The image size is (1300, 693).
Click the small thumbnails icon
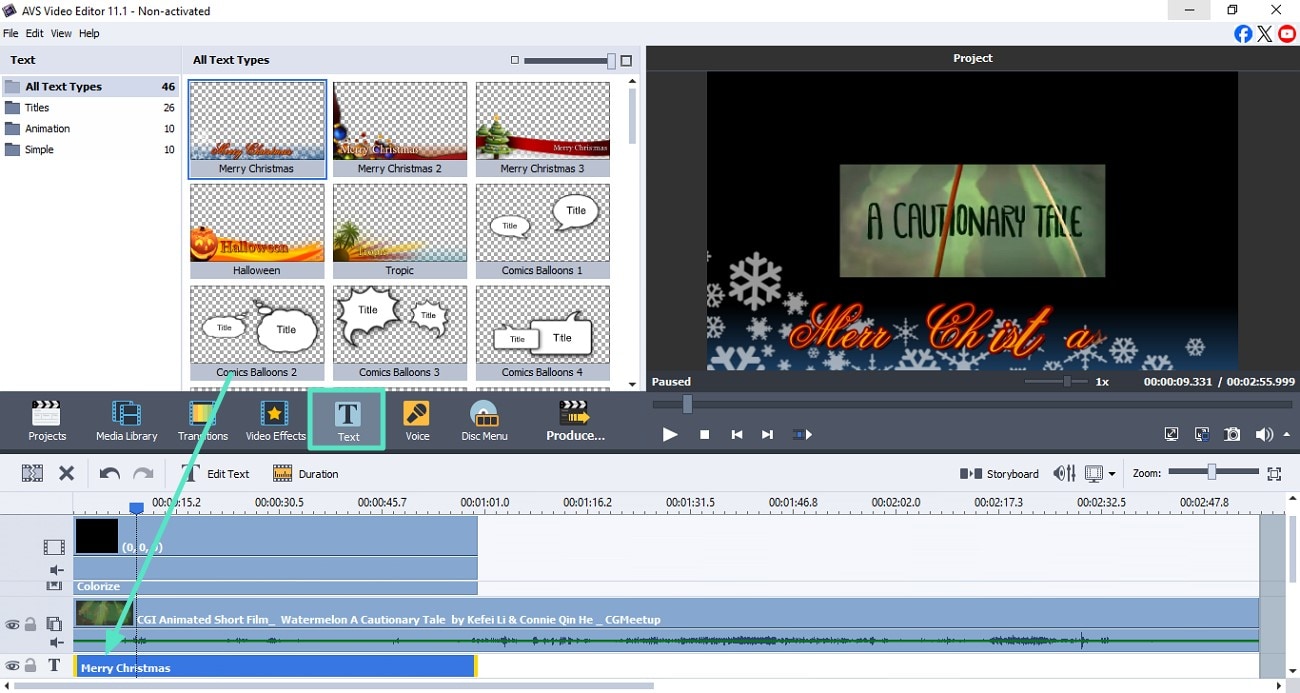pyautogui.click(x=515, y=60)
